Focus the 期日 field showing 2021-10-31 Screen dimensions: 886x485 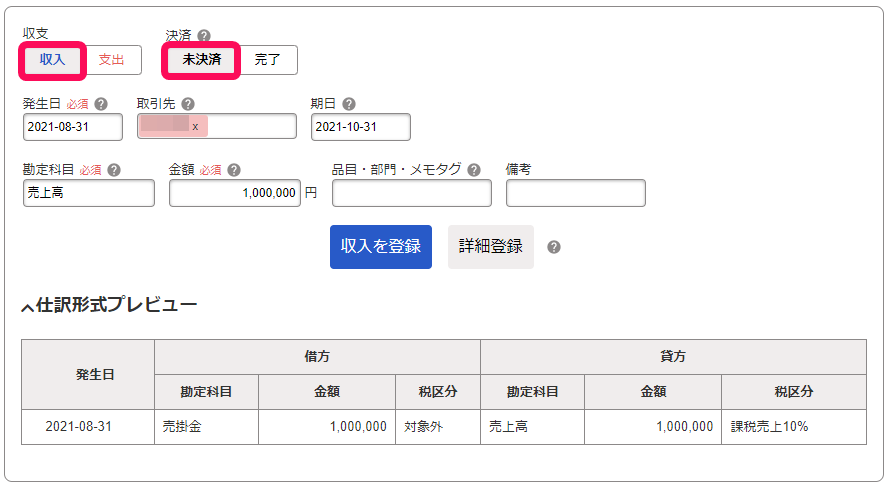pyautogui.click(x=361, y=127)
